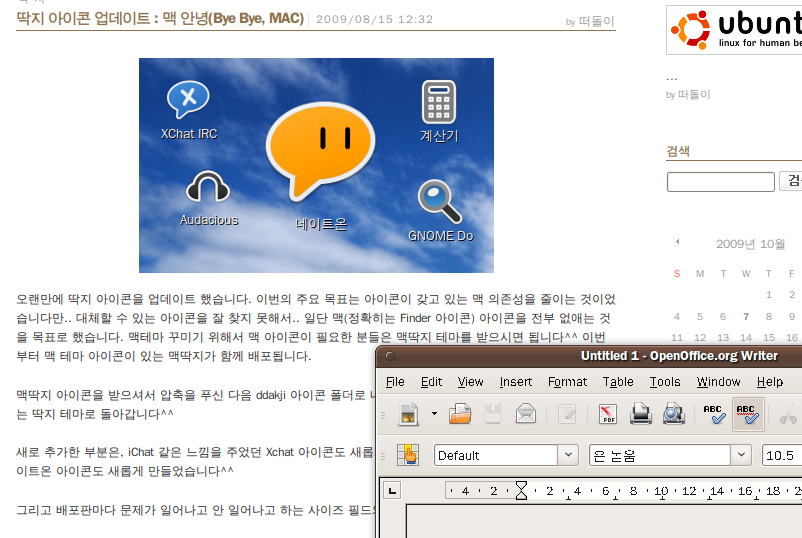Click the orange NateOn speech bubble icon
Screen dimensions: 802x538
pos(321,151)
